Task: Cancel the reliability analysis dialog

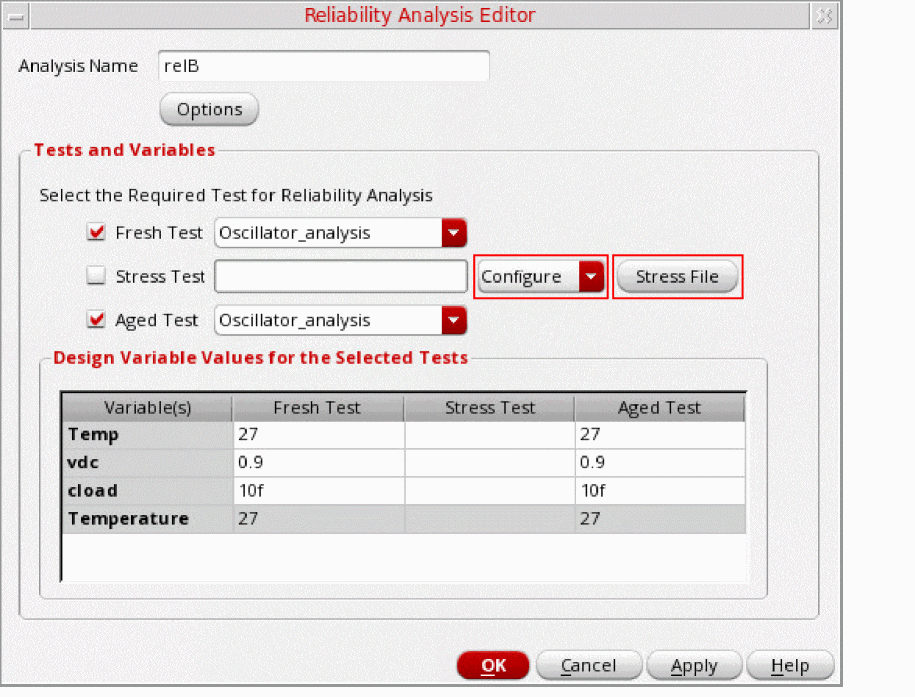Action: tap(588, 666)
